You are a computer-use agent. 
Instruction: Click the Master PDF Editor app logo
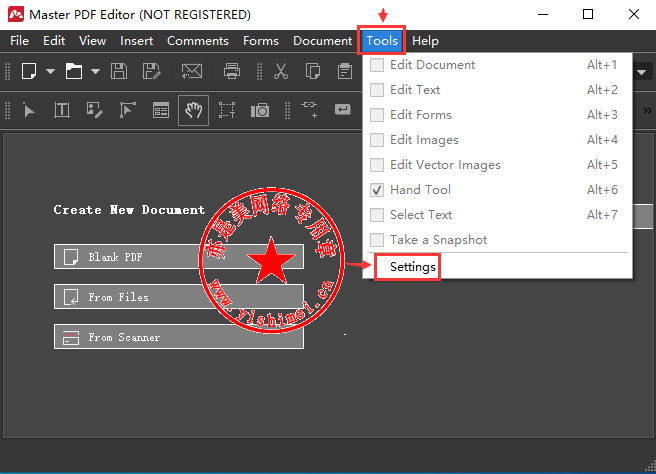(x=16, y=14)
